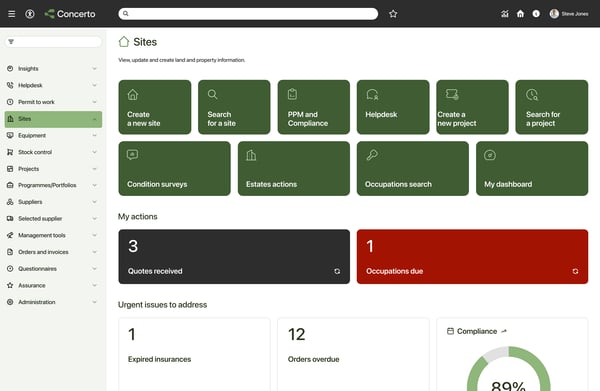Open Administration in the sidebar
Screen dimensions: 600x391
click(x=53, y=302)
